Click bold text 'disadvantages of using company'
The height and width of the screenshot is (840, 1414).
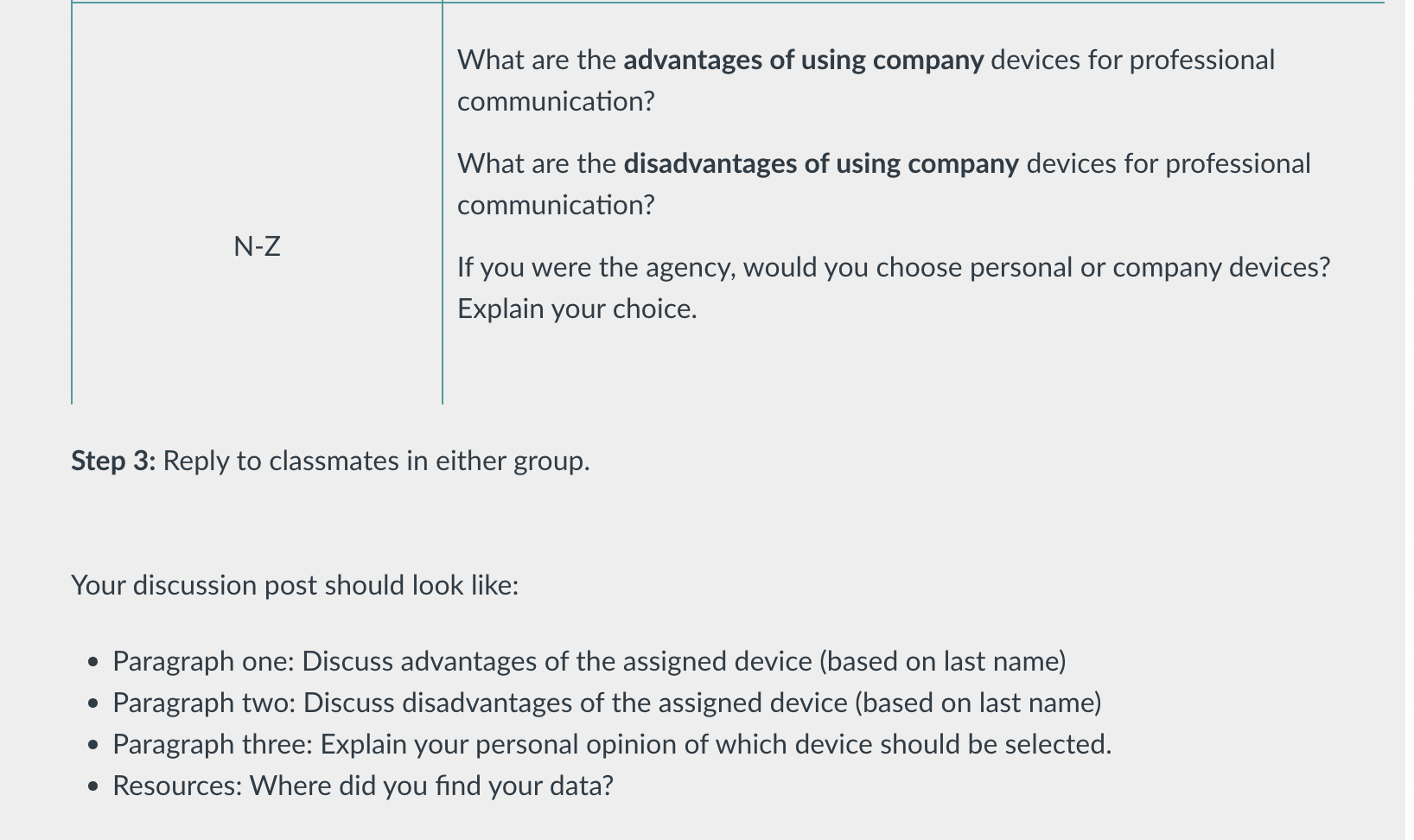point(821,163)
